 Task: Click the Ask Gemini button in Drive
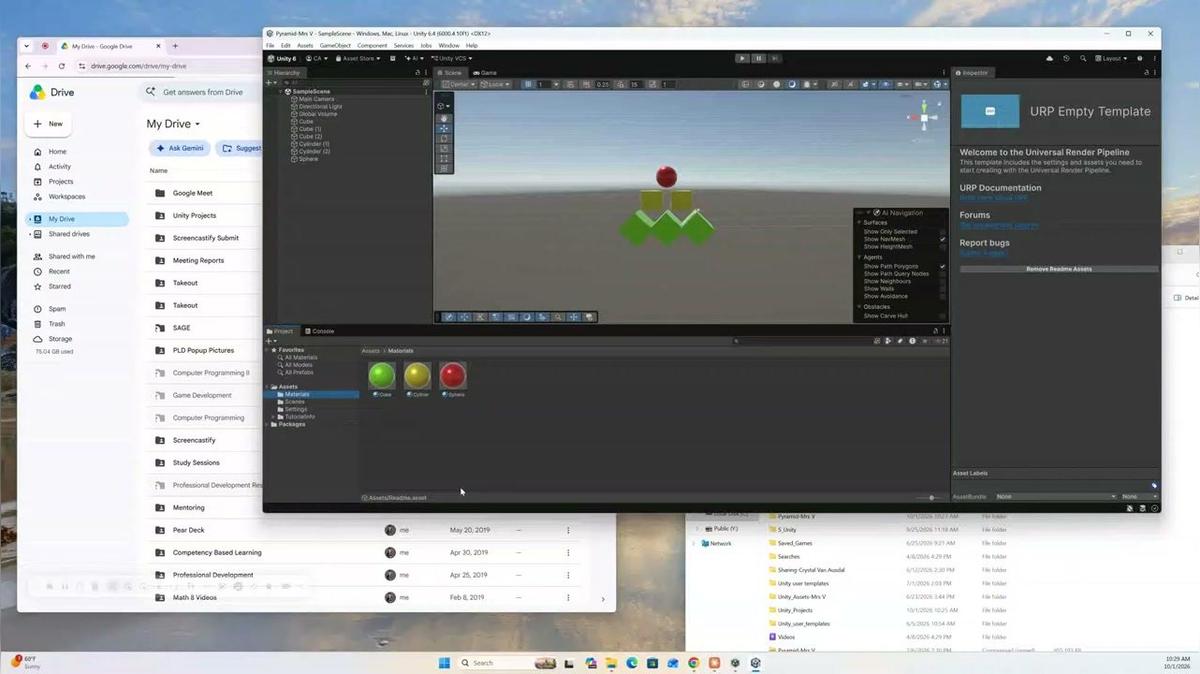coord(180,148)
